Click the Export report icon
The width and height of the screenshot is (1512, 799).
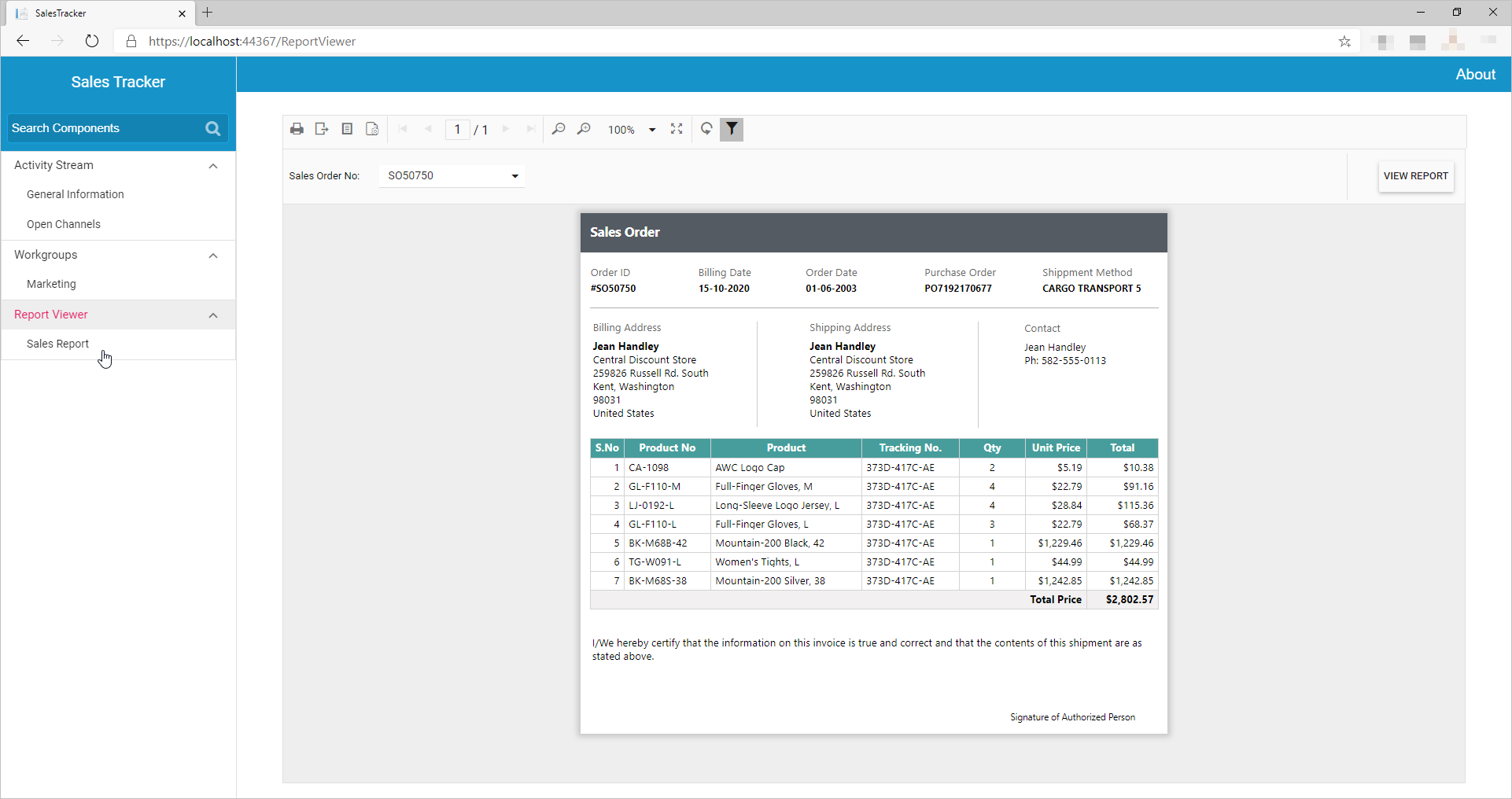pos(322,129)
